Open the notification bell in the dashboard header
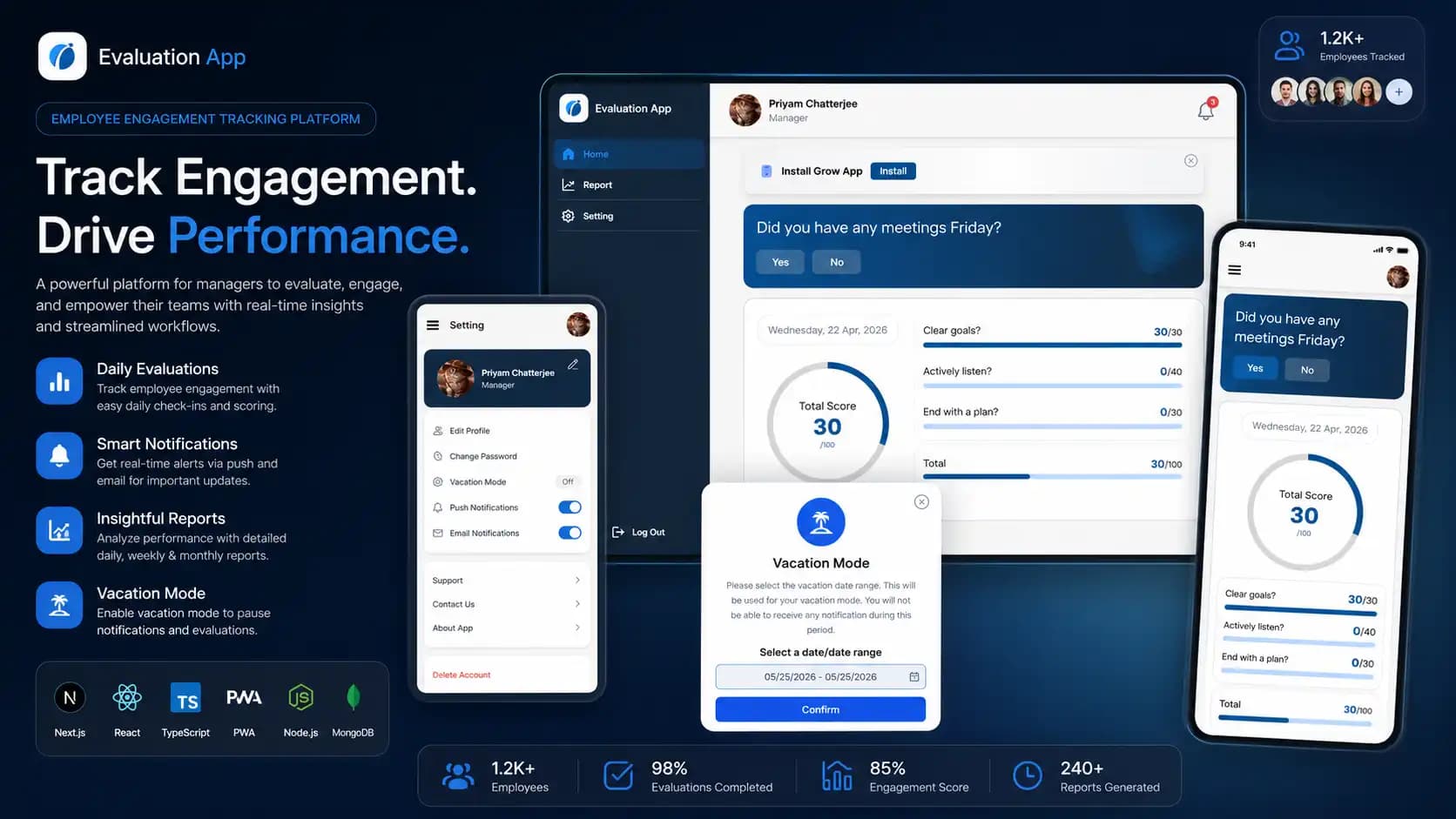The image size is (1456, 819). (1206, 110)
